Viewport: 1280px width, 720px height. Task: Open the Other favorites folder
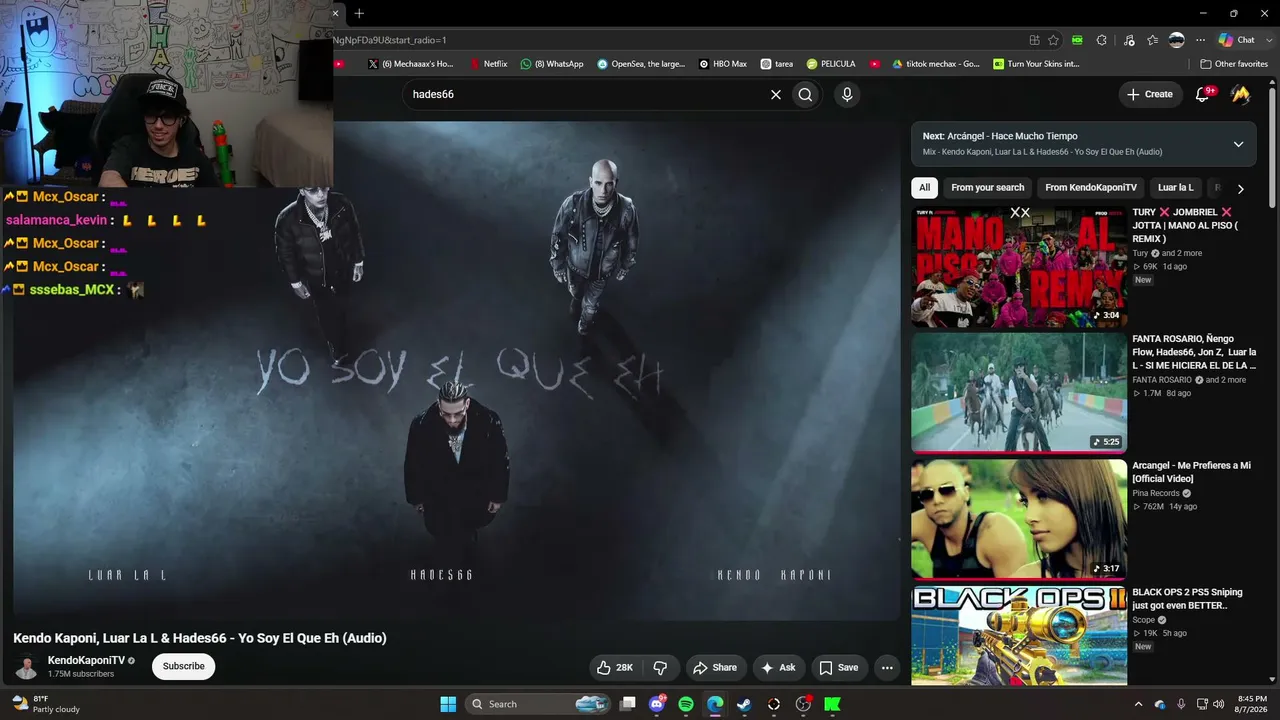(1234, 64)
